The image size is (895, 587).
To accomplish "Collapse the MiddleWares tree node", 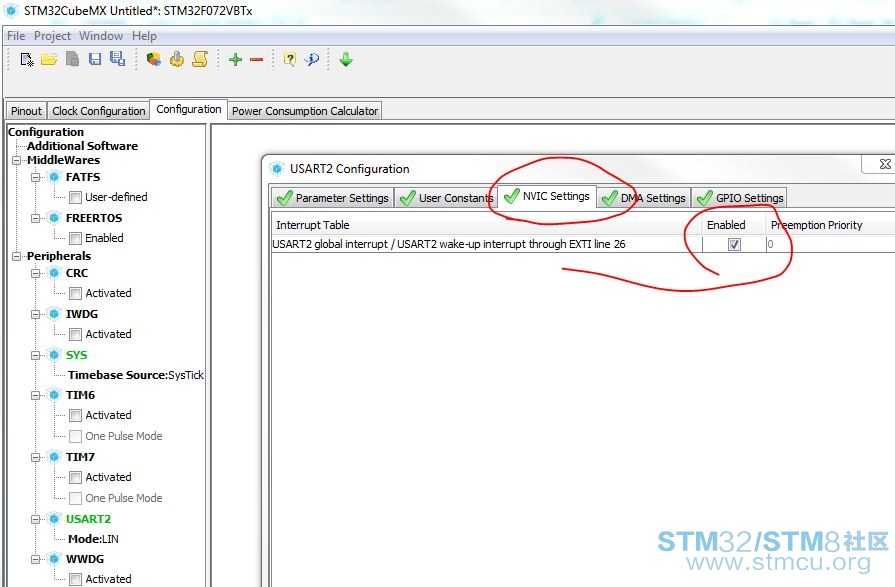I will 17,160.
